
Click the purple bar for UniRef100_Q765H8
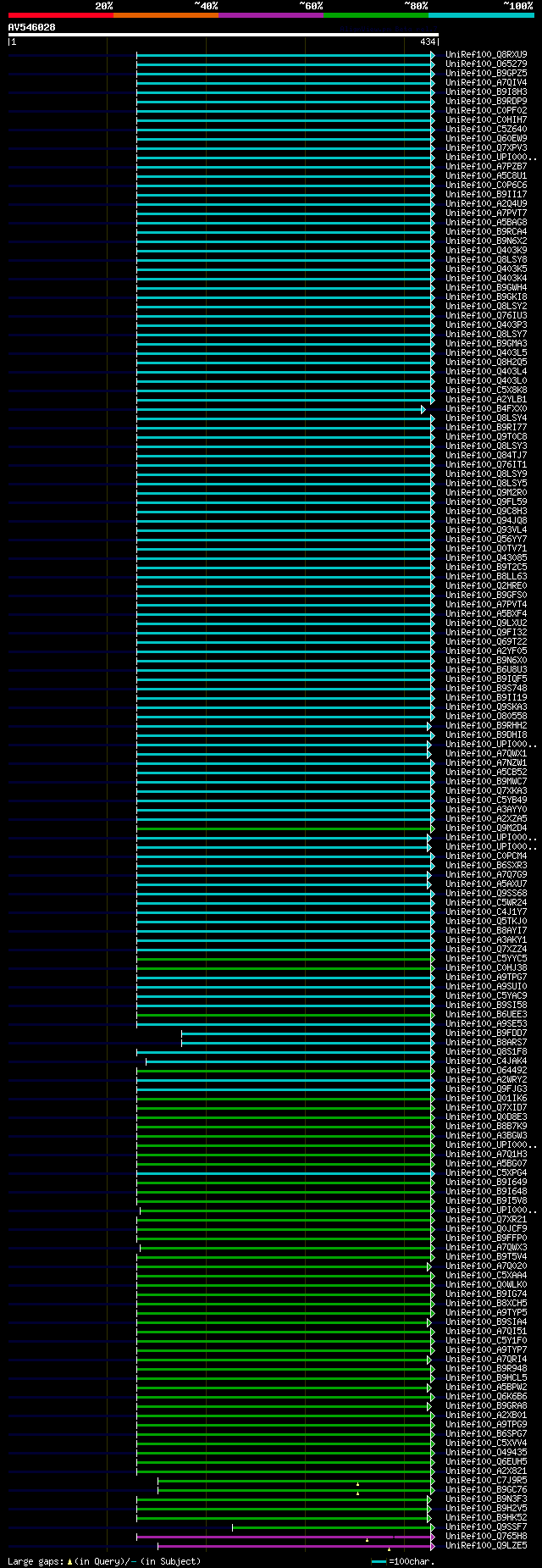point(285,1537)
